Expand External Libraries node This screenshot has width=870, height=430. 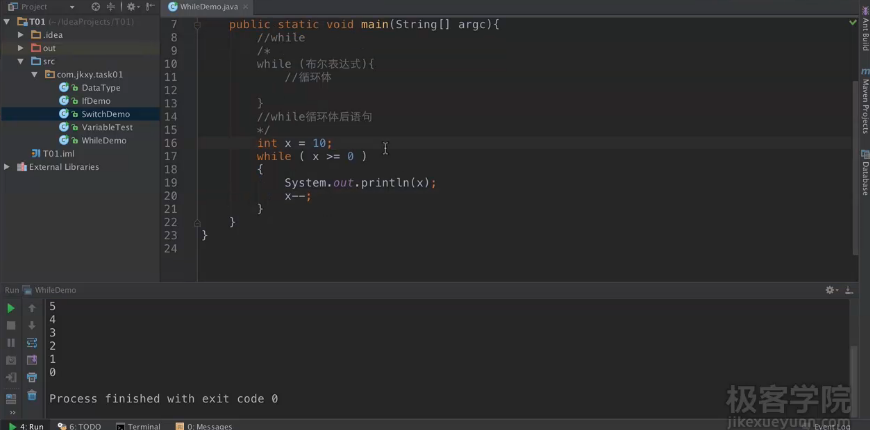[7, 167]
